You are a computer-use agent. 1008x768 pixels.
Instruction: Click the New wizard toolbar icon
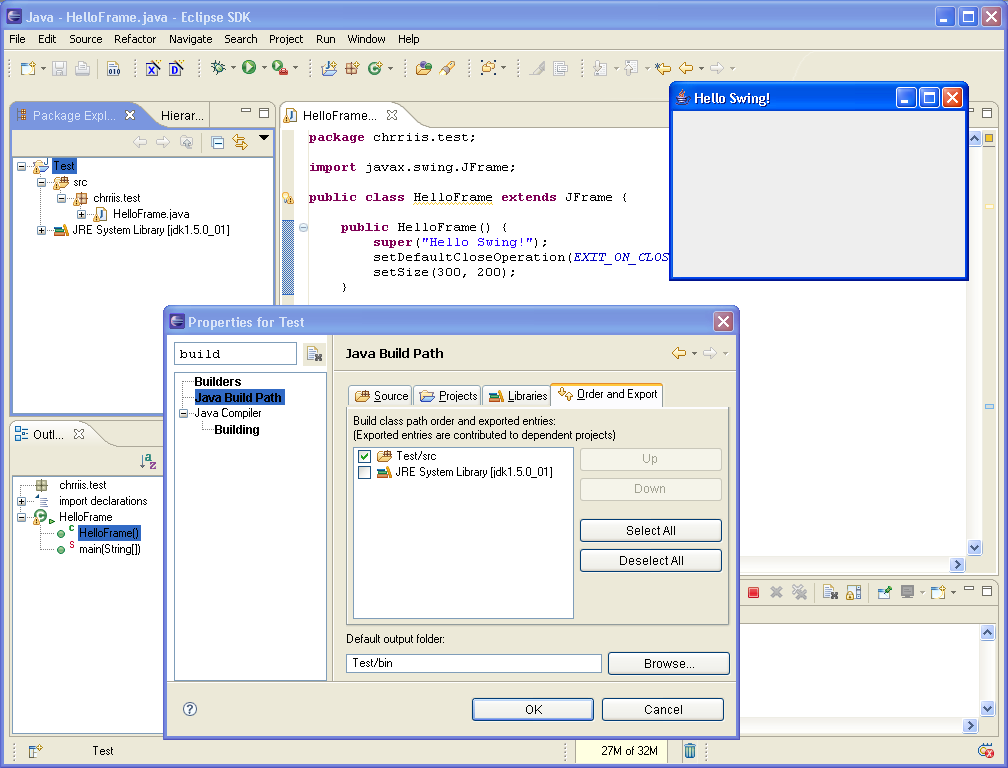click(x=28, y=68)
